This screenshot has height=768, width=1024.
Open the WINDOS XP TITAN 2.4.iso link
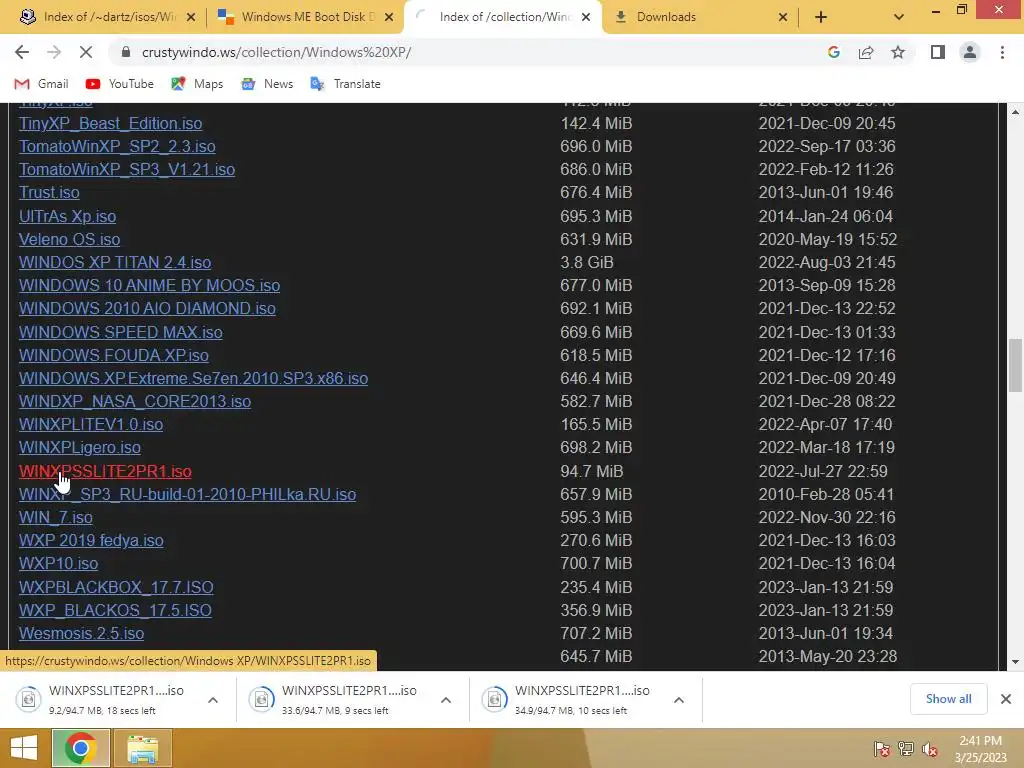115,263
